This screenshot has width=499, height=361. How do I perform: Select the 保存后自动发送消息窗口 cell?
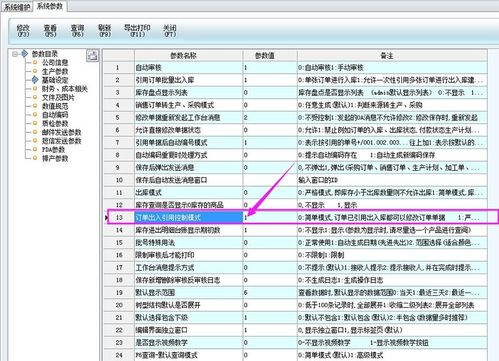[x=189, y=180]
